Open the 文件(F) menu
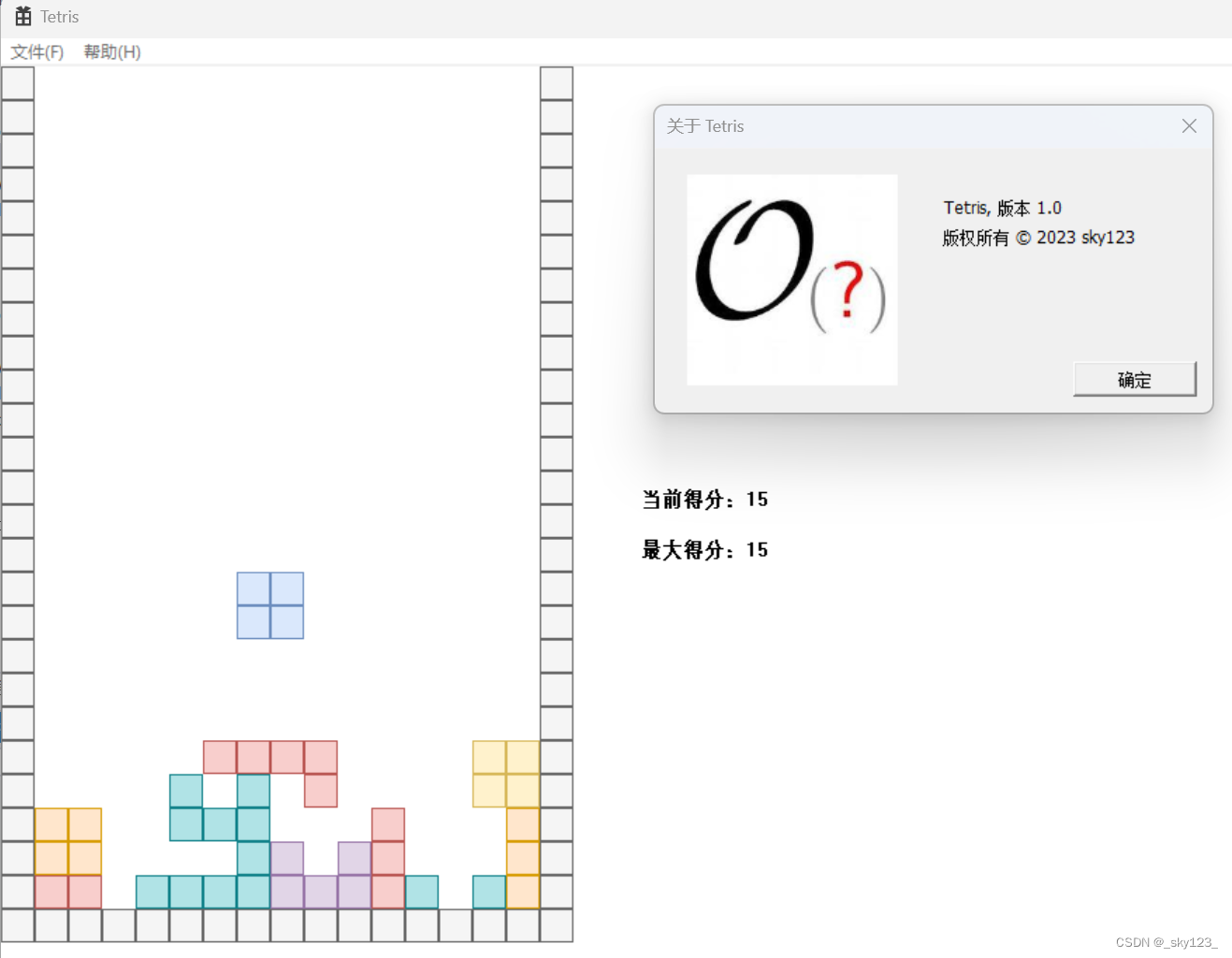Viewport: 1232px width, 958px height. tap(37, 52)
